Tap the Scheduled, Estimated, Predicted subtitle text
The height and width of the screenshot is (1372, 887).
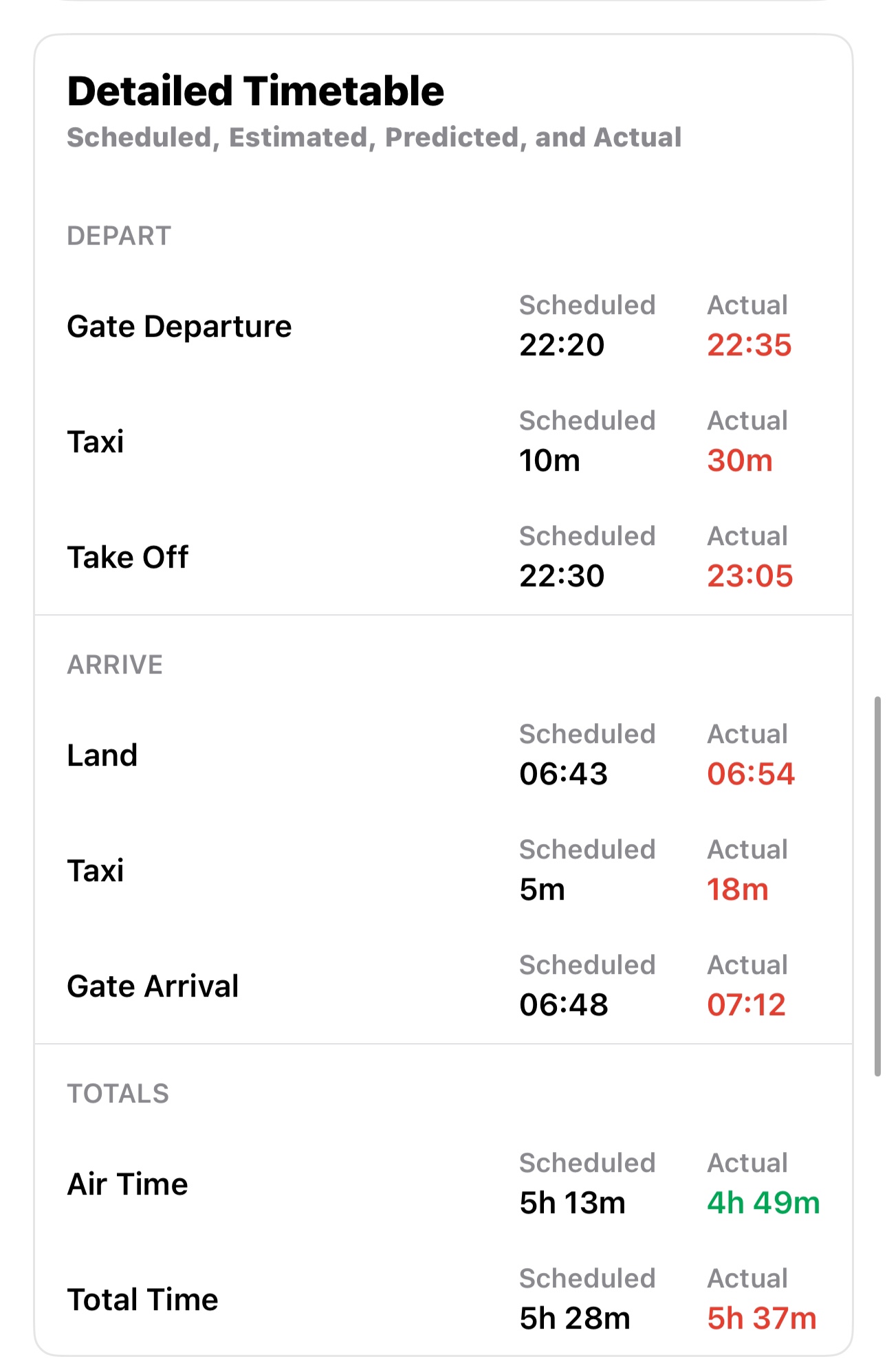tap(375, 137)
